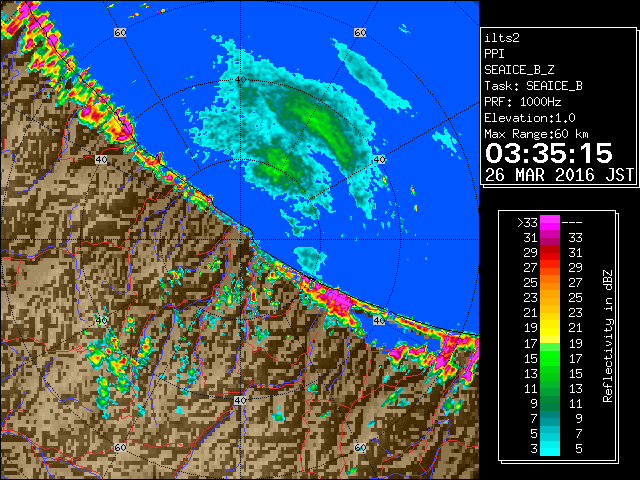The width and height of the screenshot is (640, 480).
Task: Pick the bright green 15–17 dBZ band
Action: click(550, 358)
